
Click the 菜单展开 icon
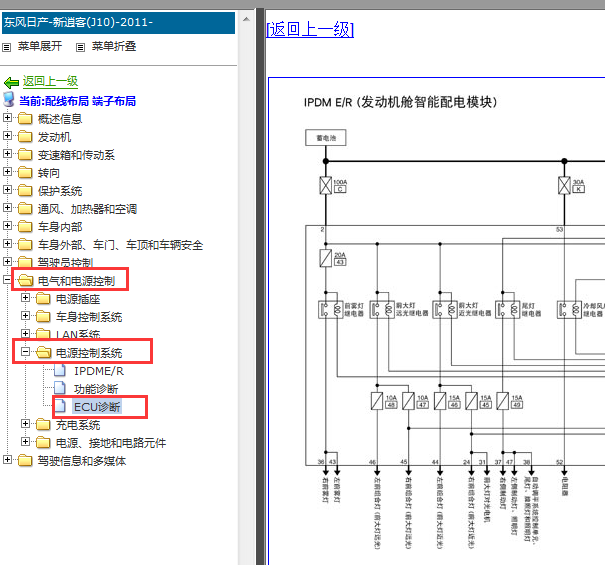7,47
